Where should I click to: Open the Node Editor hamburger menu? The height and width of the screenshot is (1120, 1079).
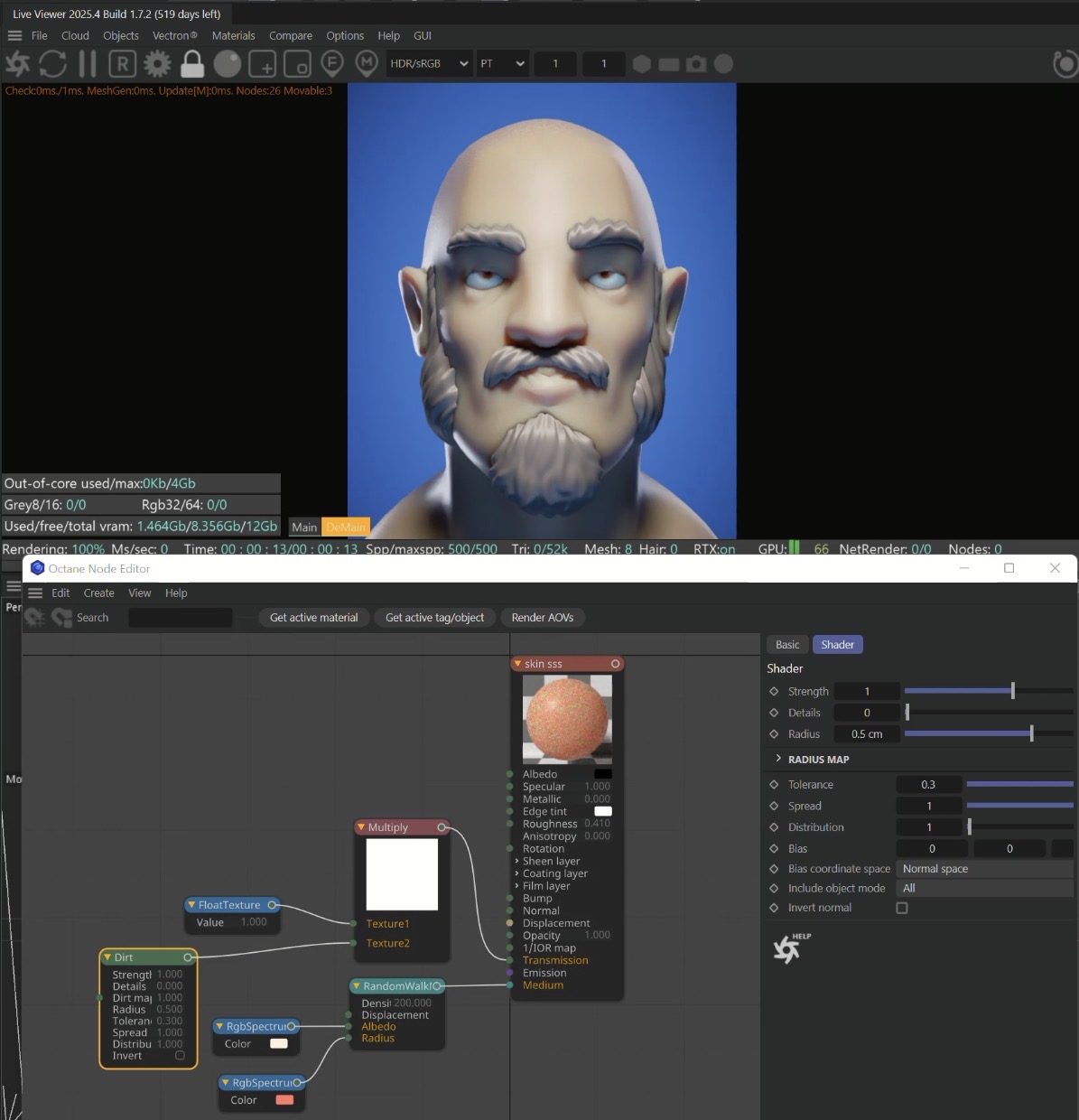[35, 593]
